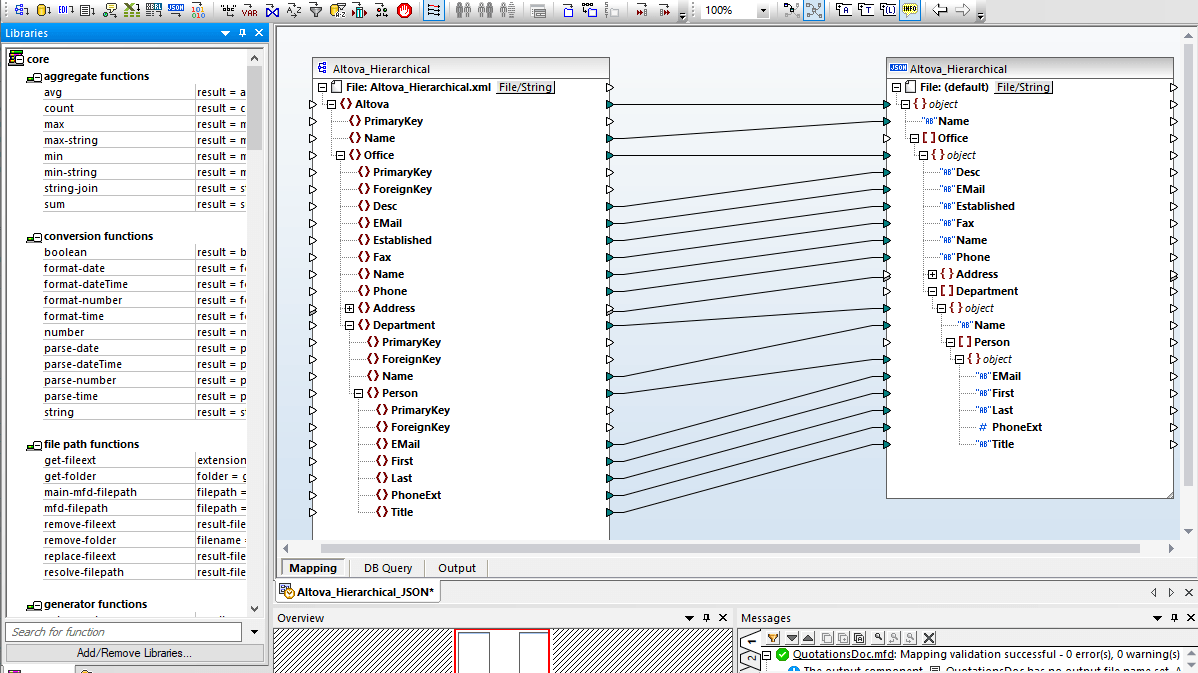Insert a Variable with the VAR icon
Screen dimensions: 1198x673
pos(252,11)
